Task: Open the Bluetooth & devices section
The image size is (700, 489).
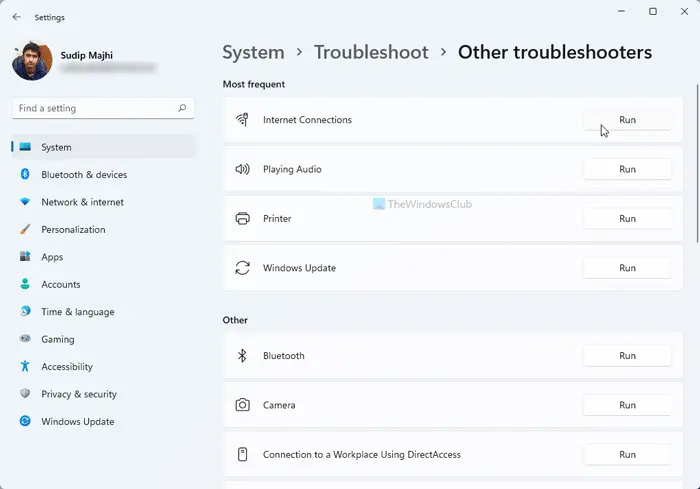Action: click(x=104, y=174)
